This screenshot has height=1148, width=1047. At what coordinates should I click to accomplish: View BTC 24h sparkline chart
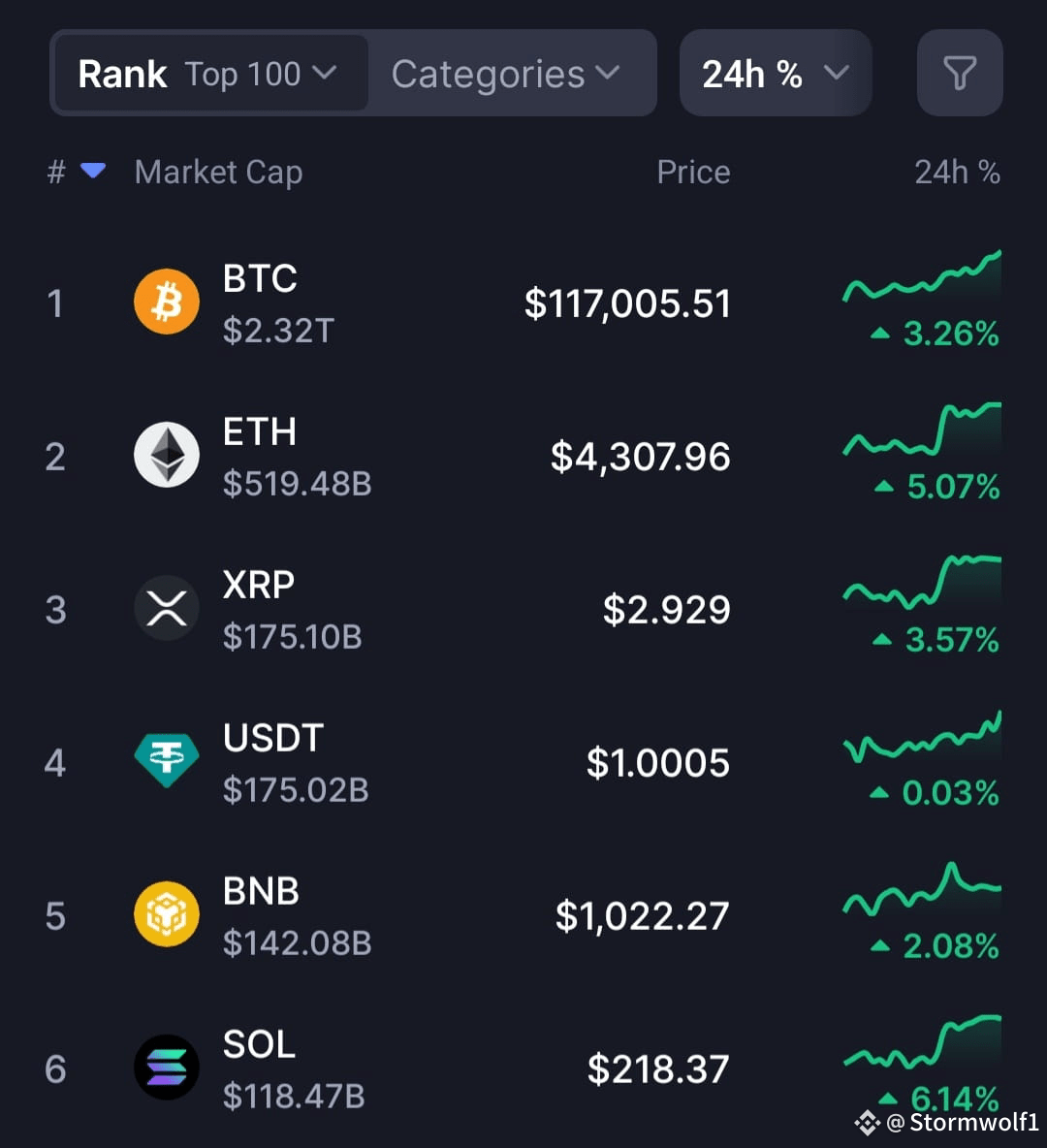click(x=922, y=276)
